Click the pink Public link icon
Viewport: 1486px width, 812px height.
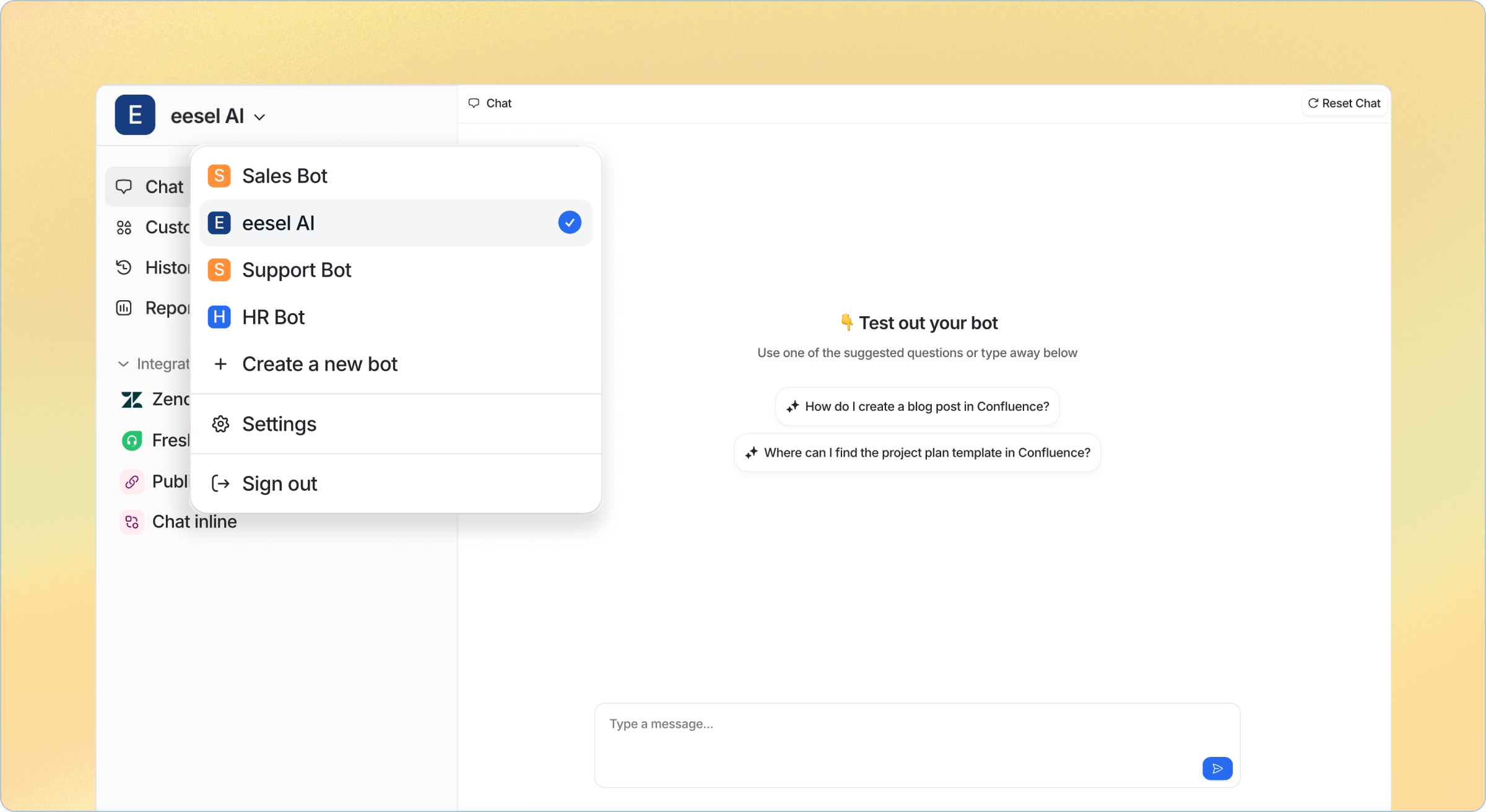pos(132,482)
